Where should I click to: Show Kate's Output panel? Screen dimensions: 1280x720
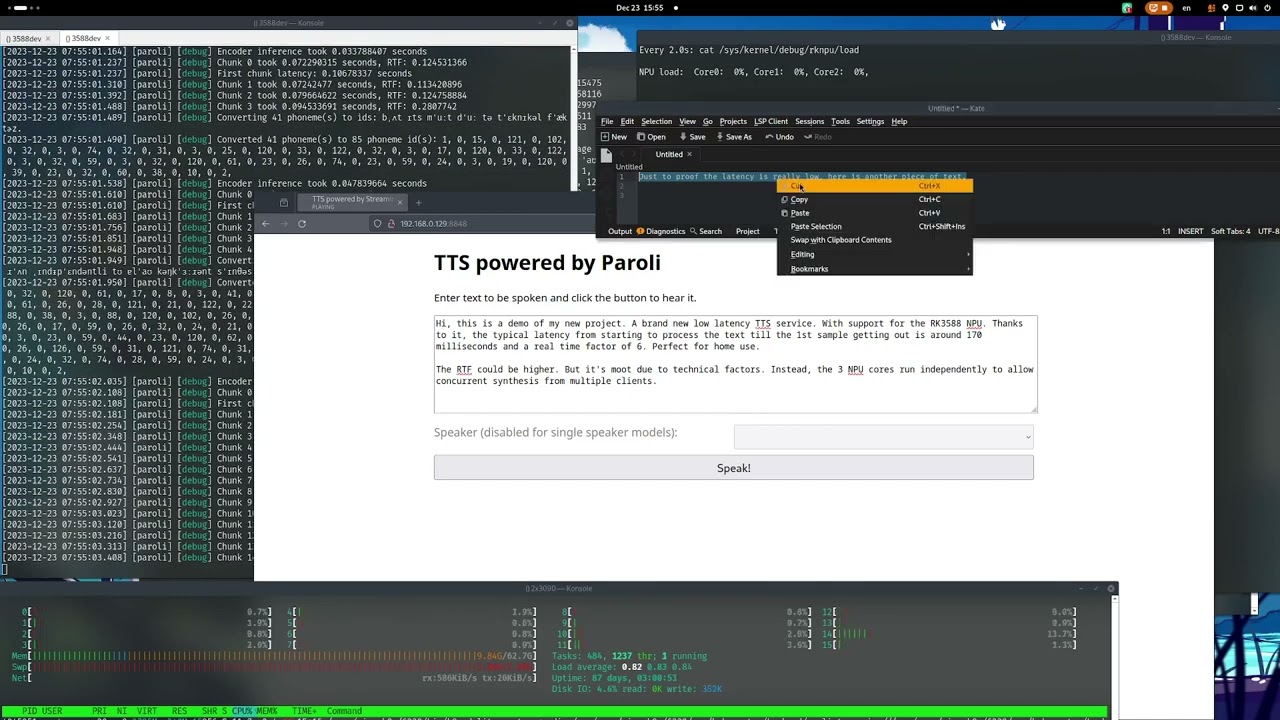coord(620,232)
